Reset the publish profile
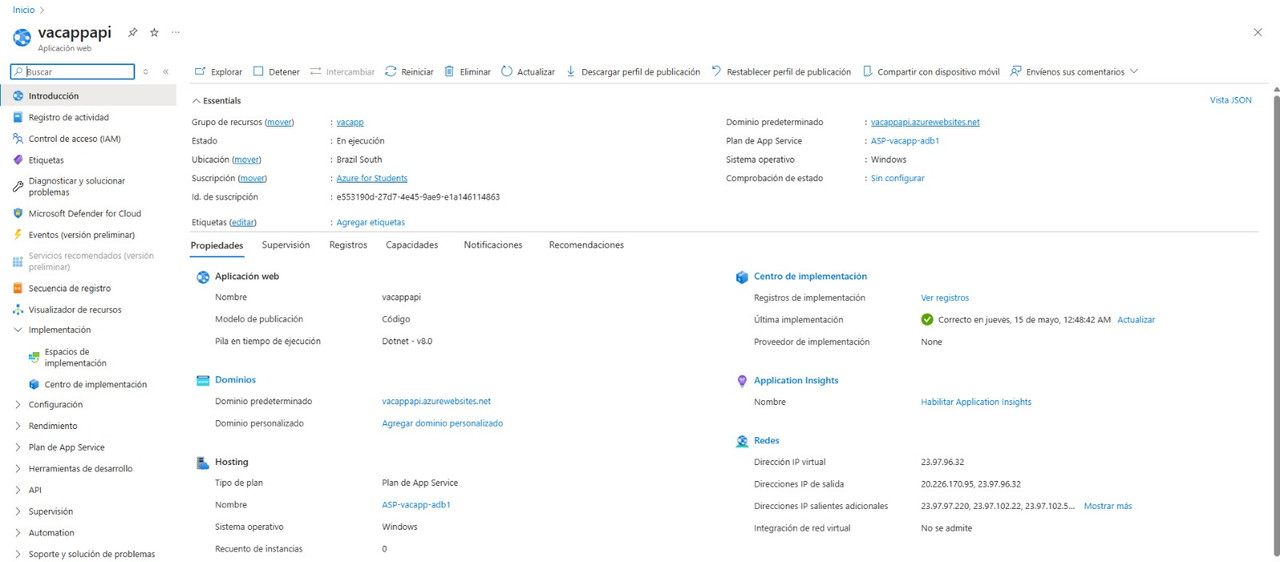The width and height of the screenshot is (1280, 562). tap(781, 72)
